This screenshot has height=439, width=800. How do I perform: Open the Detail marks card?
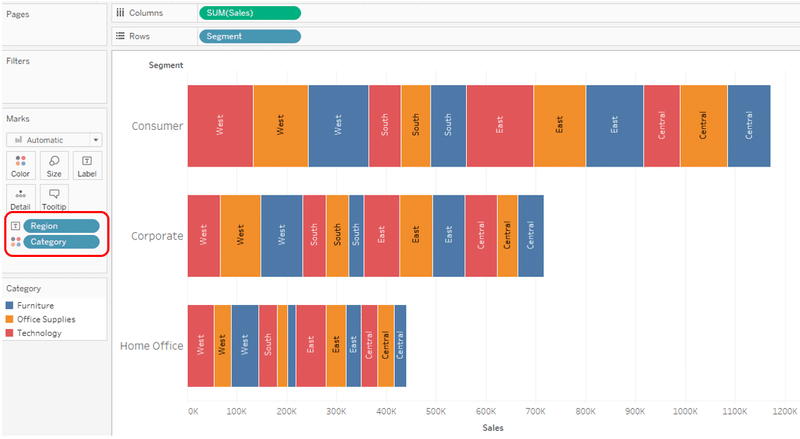[x=20, y=197]
